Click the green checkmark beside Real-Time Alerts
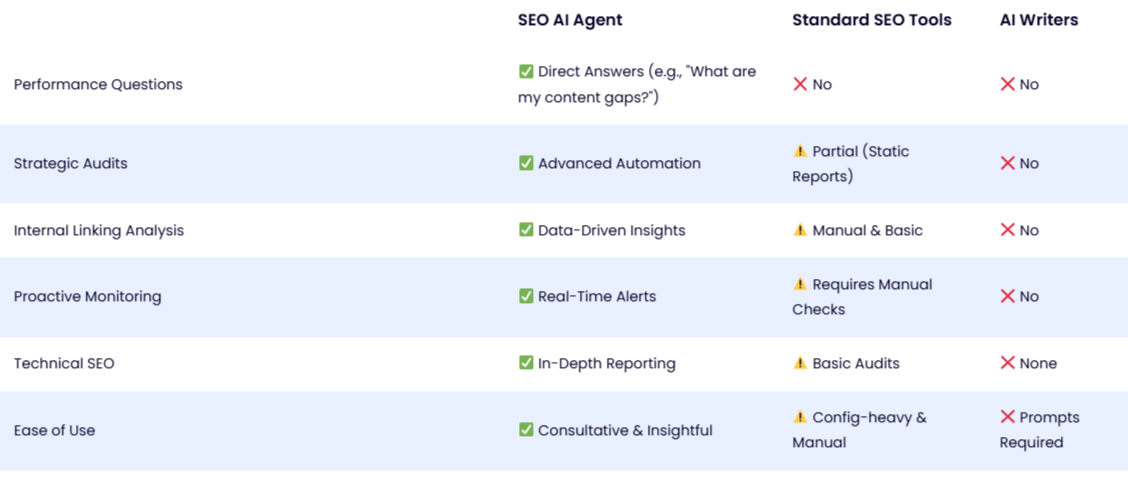Image resolution: width=1128 pixels, height=477 pixels. pyautogui.click(x=526, y=296)
